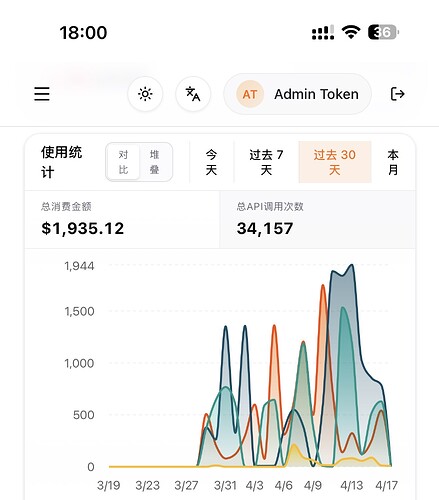This screenshot has height=500, width=439.
Task: Select the 过去 7 天 tab
Action: tap(266, 162)
